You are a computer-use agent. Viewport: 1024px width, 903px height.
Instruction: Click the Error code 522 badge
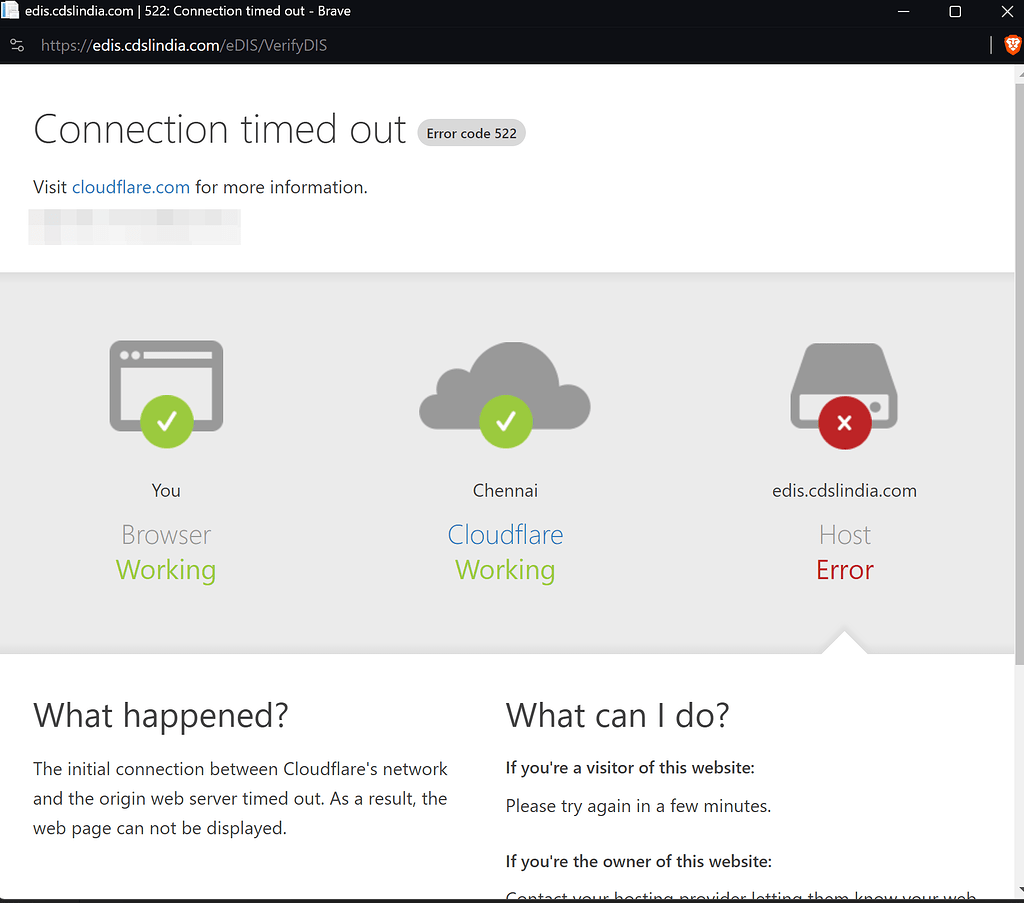(x=471, y=132)
